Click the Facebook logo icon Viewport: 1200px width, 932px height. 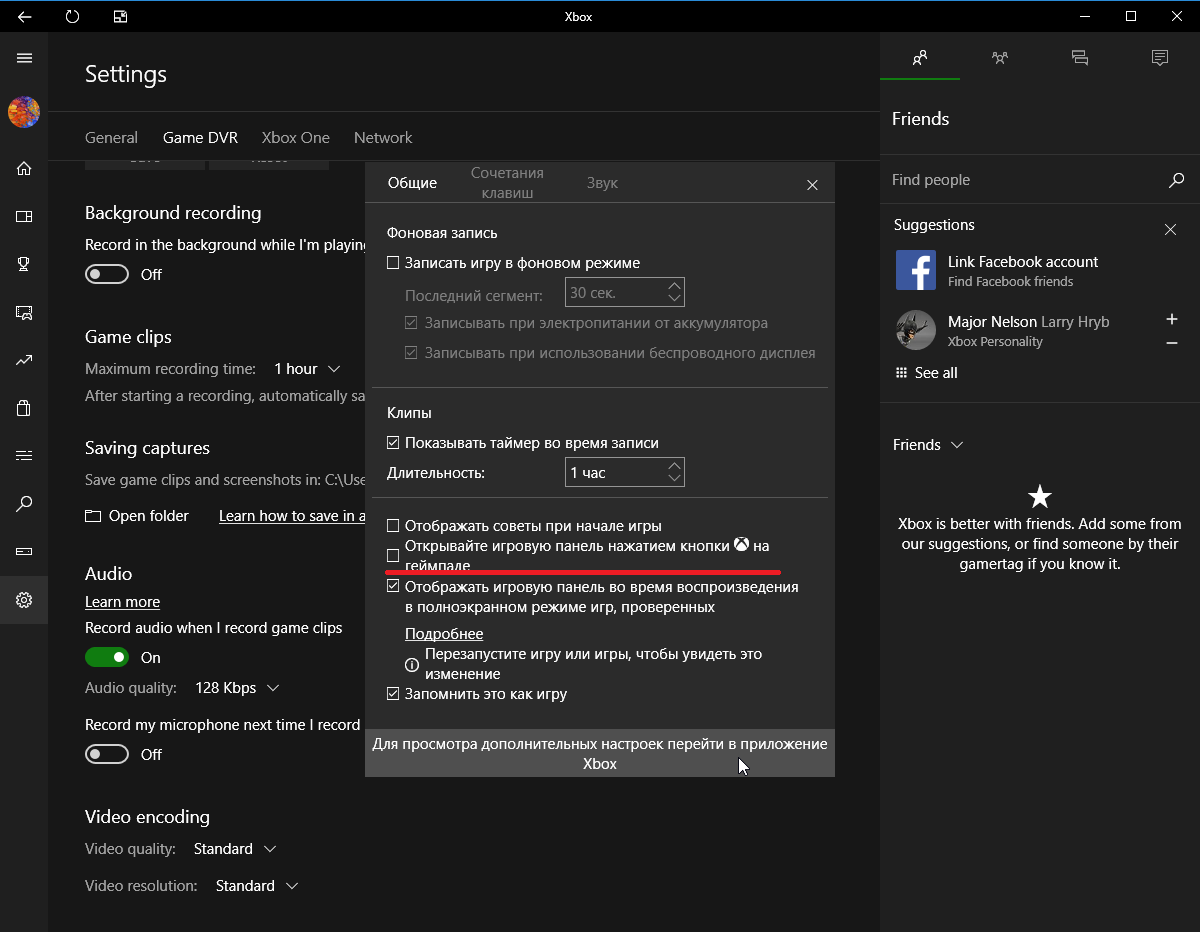pyautogui.click(x=916, y=270)
